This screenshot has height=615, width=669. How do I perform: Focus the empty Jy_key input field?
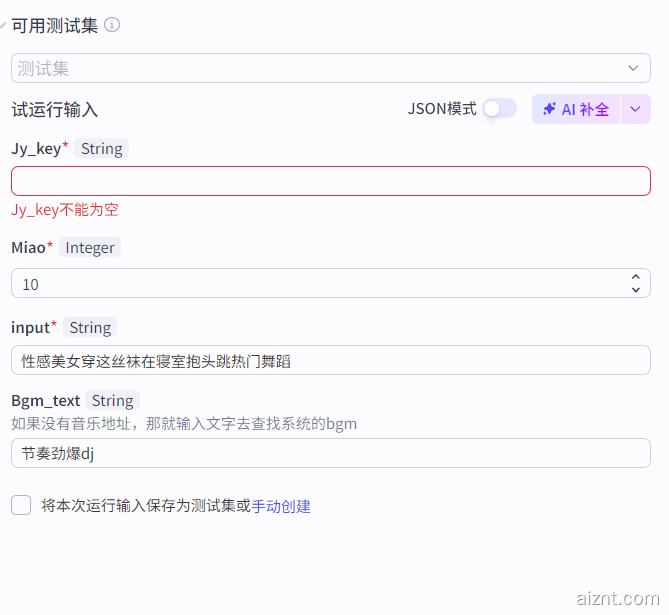tap(331, 181)
